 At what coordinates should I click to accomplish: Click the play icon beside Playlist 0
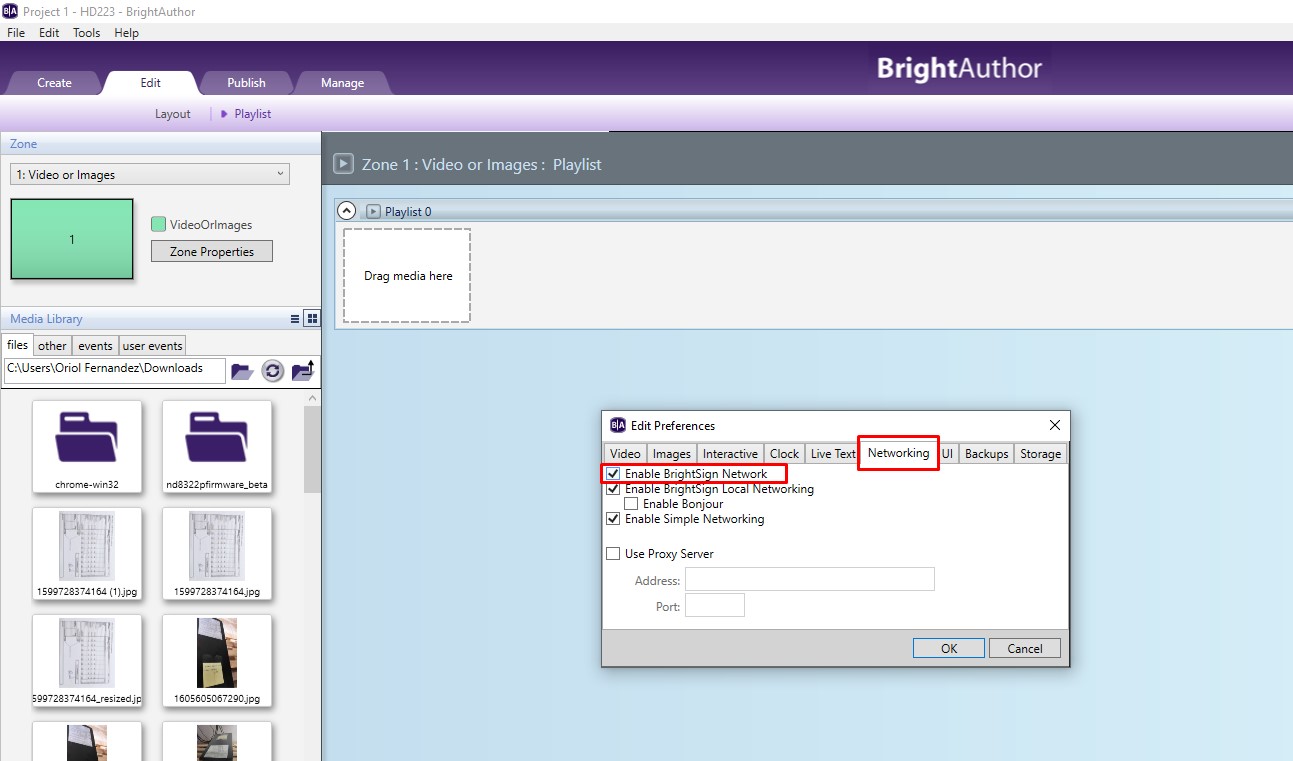coord(373,211)
